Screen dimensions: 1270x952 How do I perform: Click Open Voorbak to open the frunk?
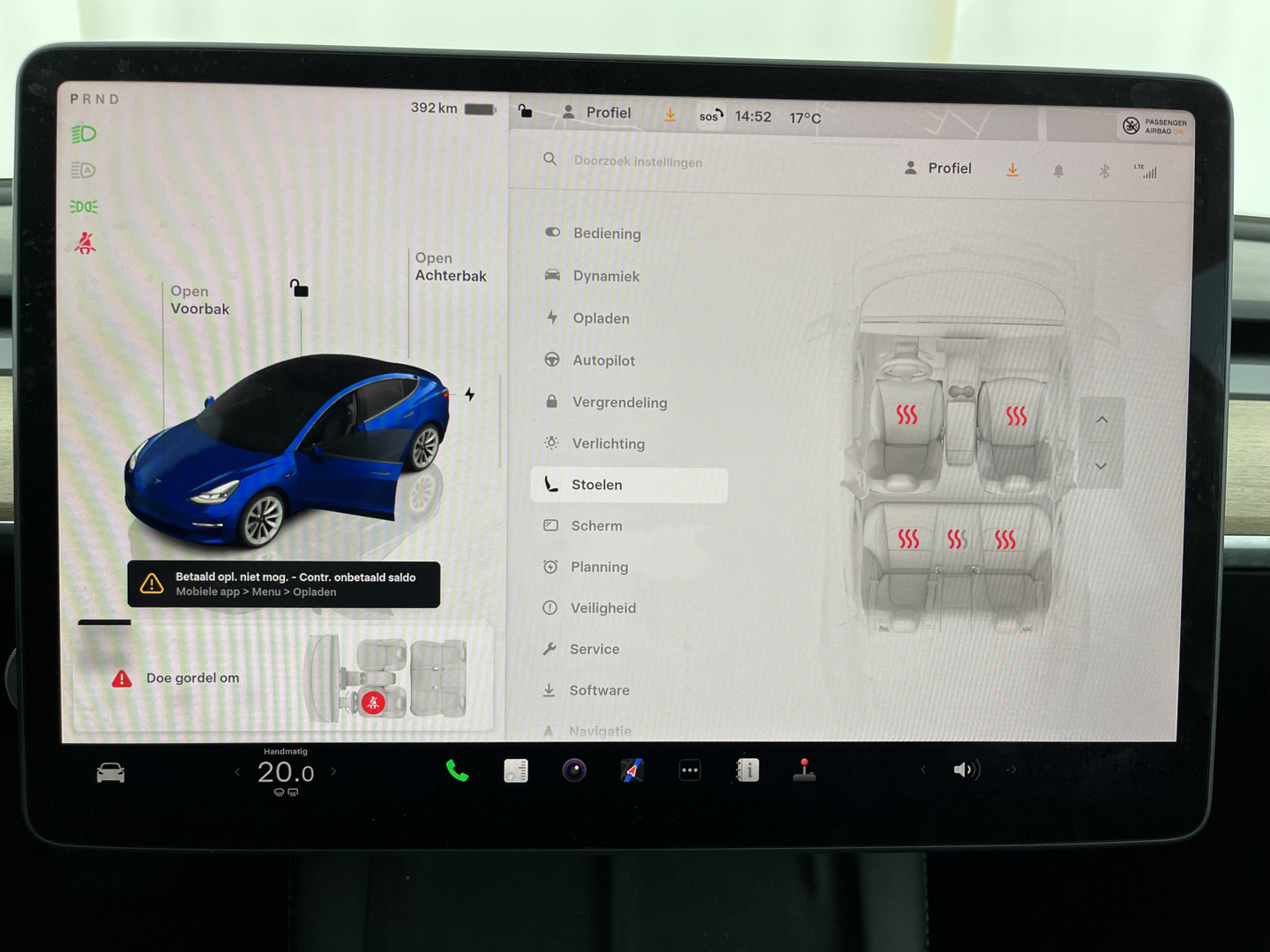pyautogui.click(x=199, y=301)
